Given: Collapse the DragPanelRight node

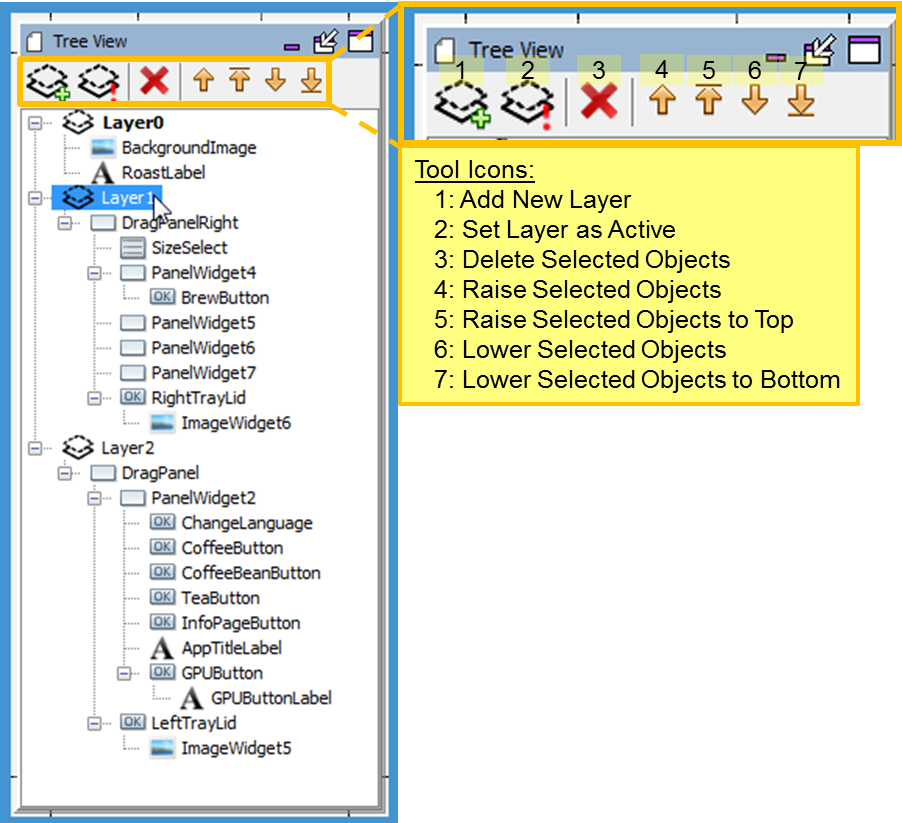Looking at the screenshot, I should (65, 223).
